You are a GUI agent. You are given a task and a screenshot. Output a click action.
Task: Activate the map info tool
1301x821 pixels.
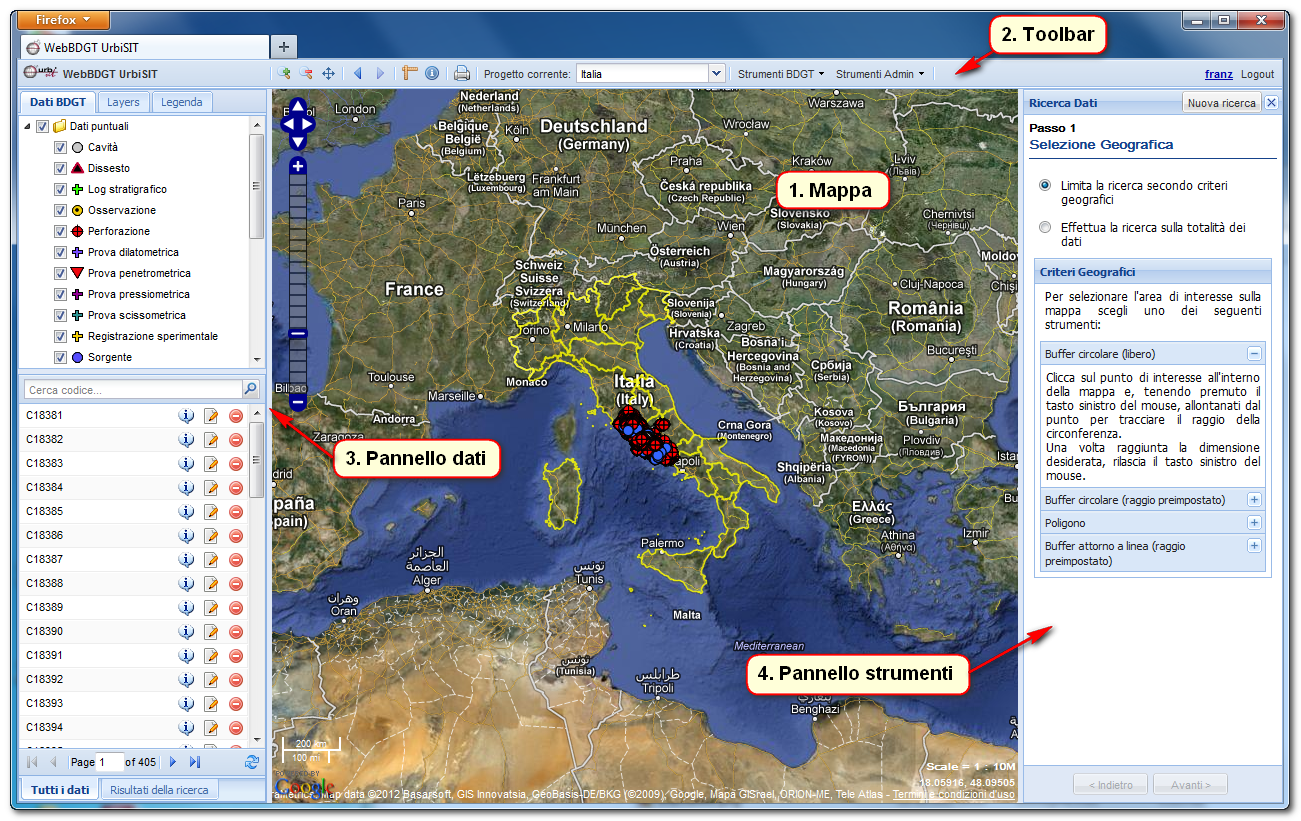pyautogui.click(x=432, y=73)
